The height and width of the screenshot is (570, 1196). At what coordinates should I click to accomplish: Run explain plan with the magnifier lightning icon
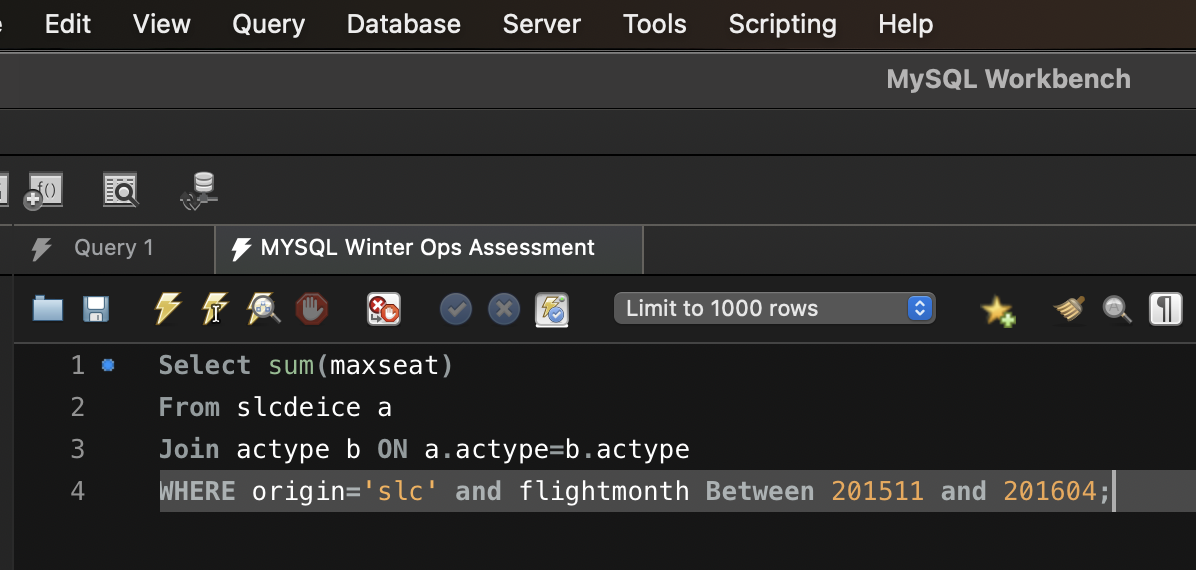tap(263, 309)
